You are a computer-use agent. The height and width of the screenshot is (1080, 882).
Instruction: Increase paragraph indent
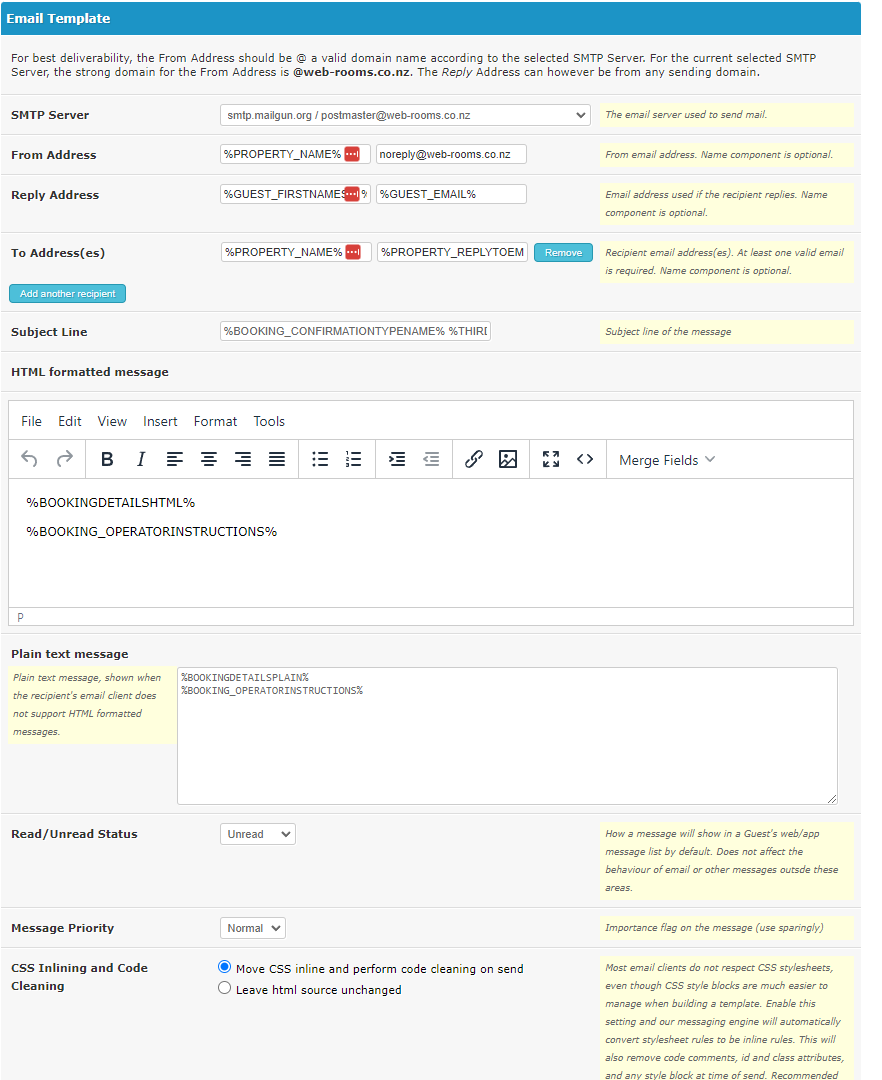tap(397, 459)
